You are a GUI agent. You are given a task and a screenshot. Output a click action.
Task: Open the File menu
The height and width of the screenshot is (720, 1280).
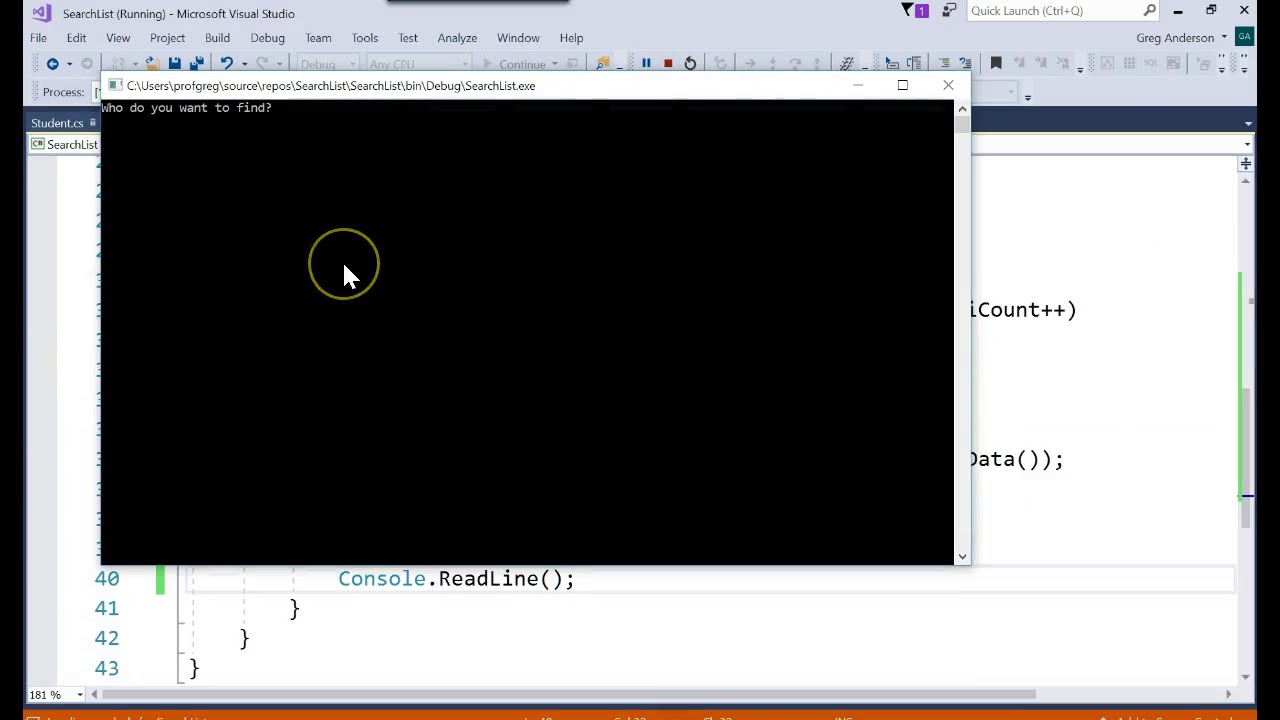coord(38,38)
